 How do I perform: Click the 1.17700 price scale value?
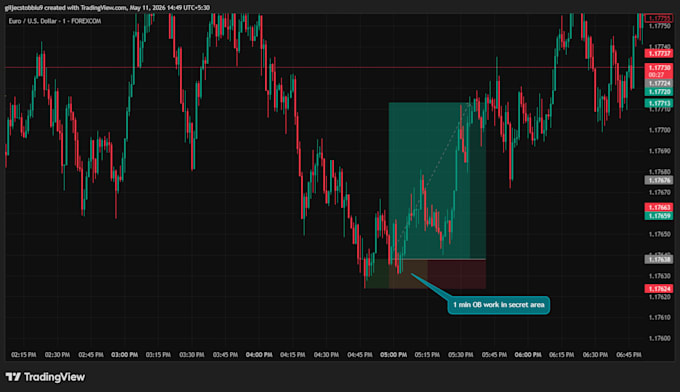[659, 130]
